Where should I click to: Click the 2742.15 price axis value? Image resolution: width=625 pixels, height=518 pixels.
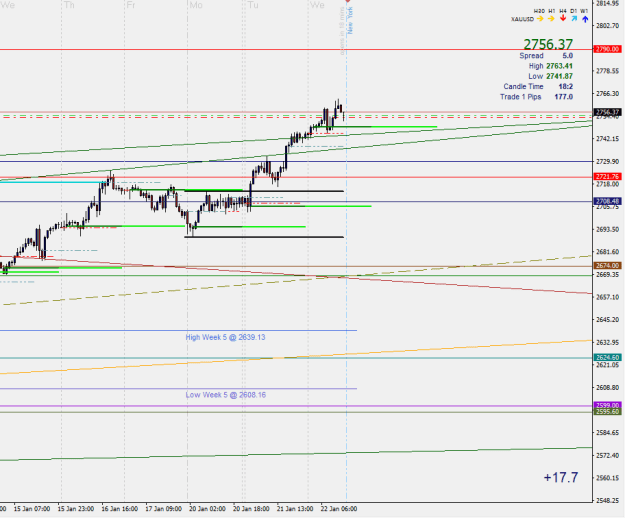point(607,139)
